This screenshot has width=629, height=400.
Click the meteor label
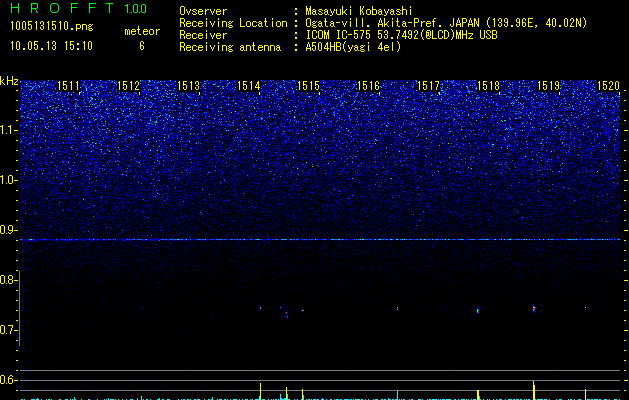coord(142,31)
